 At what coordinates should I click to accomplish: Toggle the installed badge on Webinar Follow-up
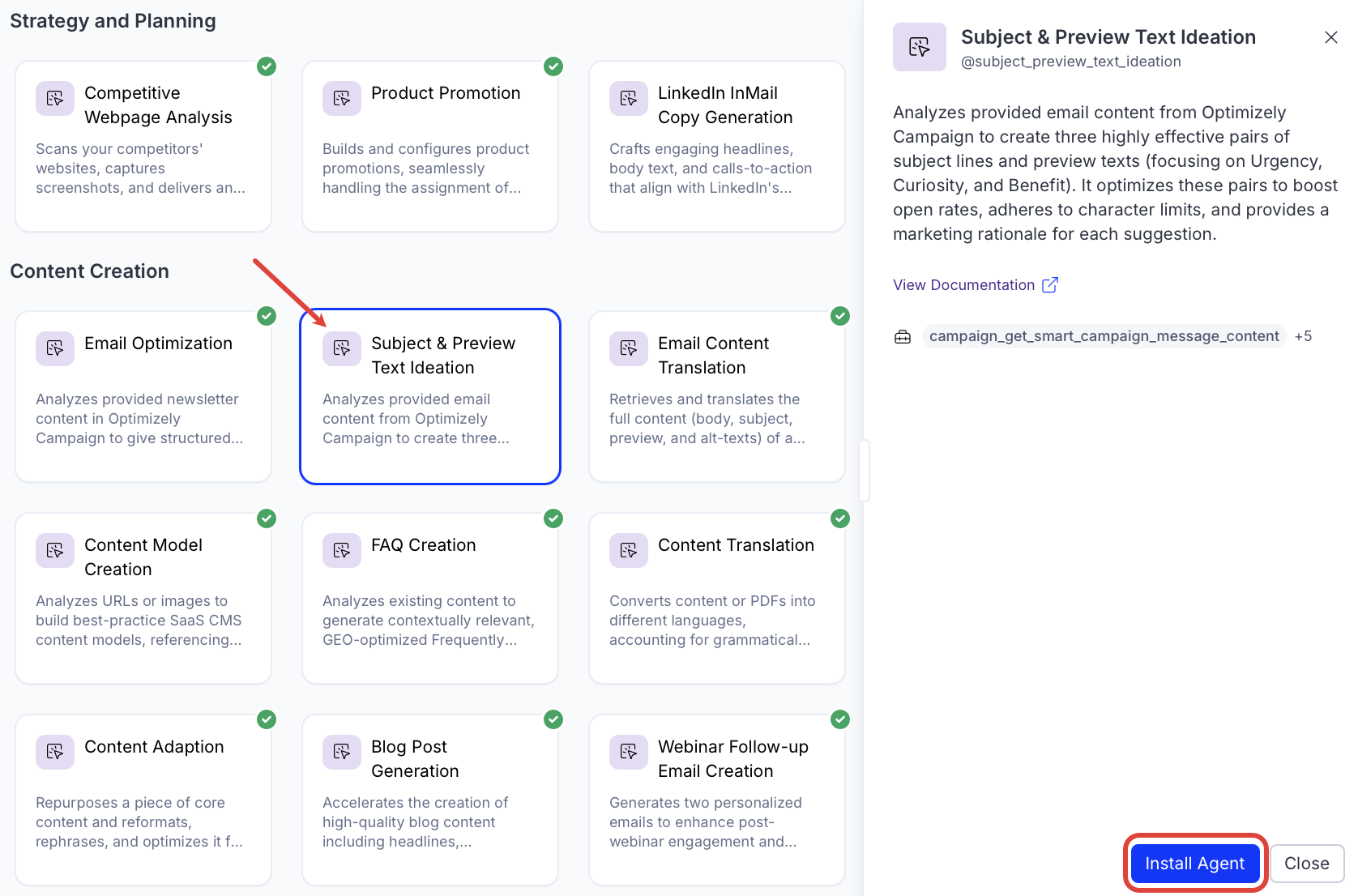click(x=839, y=719)
